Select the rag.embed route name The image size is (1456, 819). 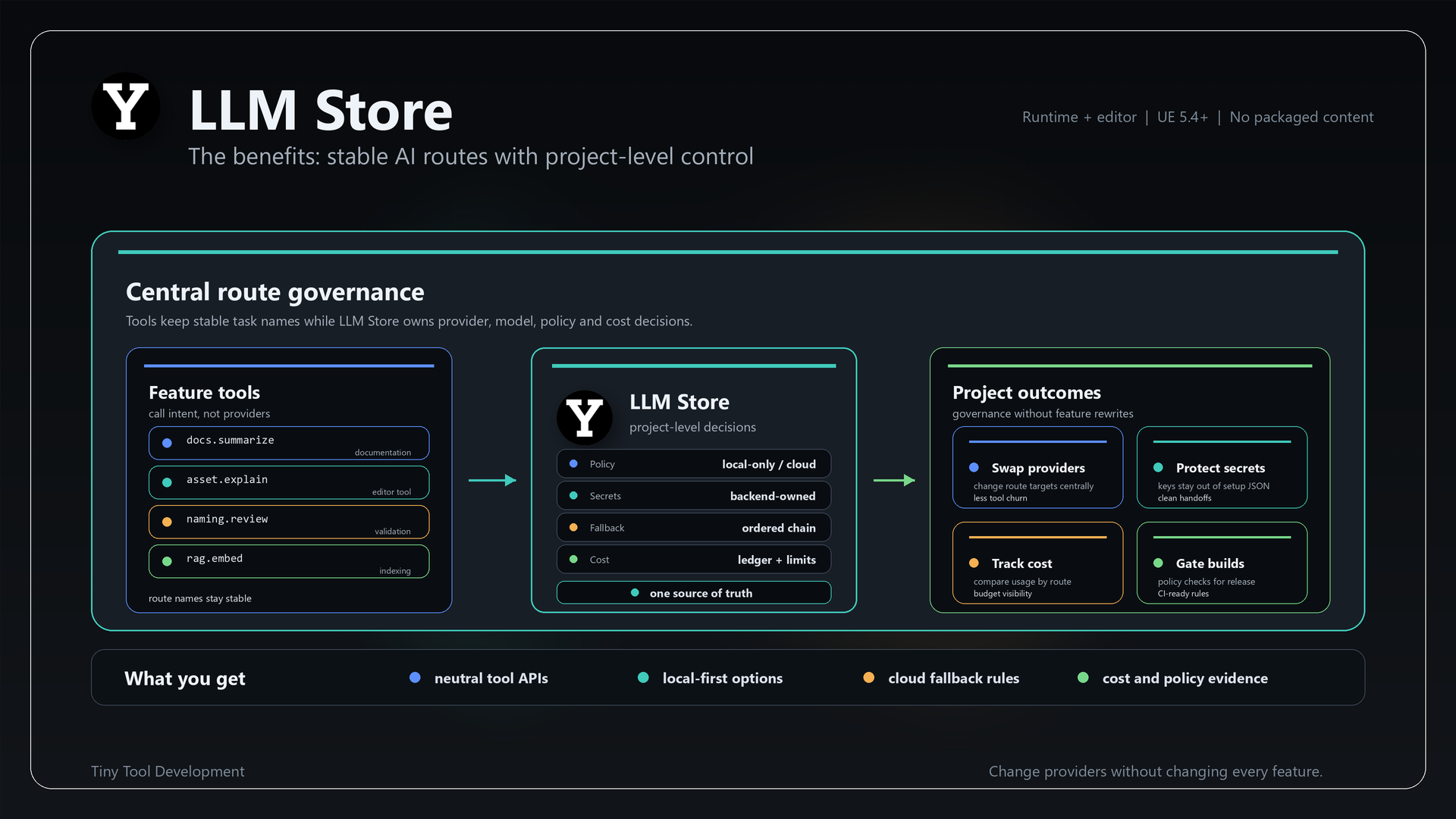pyautogui.click(x=215, y=558)
